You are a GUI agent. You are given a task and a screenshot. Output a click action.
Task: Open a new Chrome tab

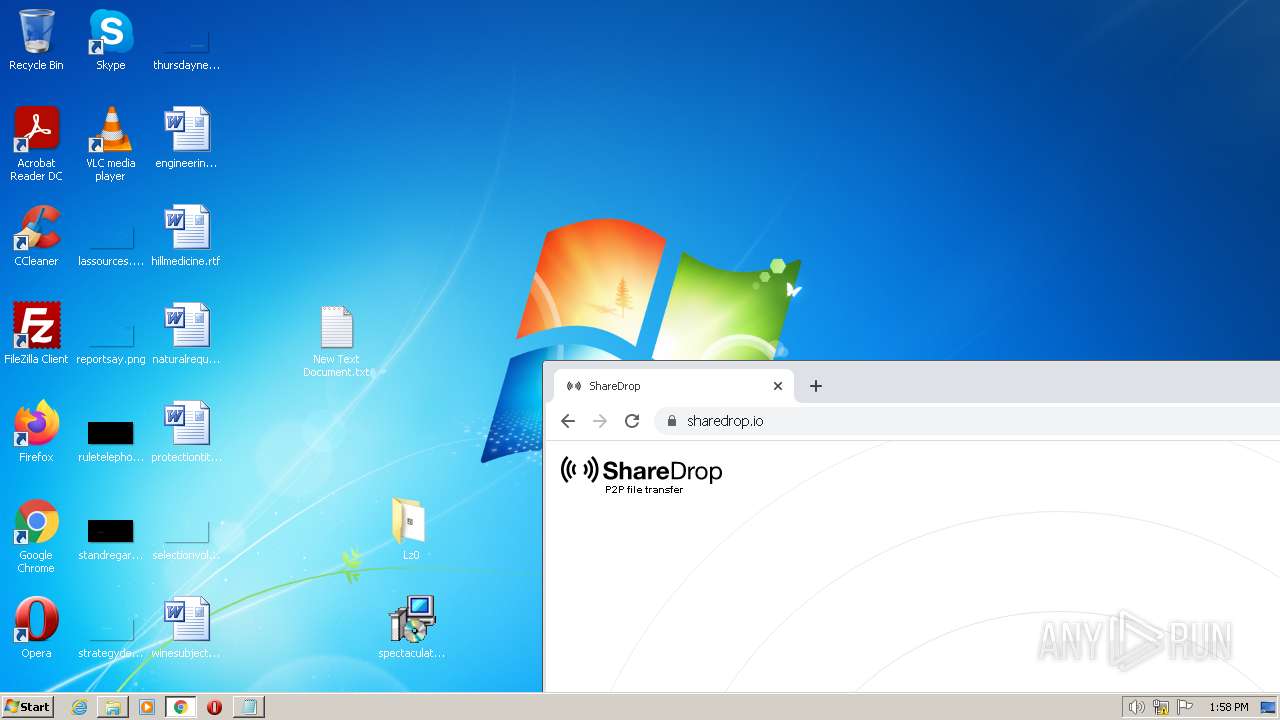pyautogui.click(x=816, y=386)
